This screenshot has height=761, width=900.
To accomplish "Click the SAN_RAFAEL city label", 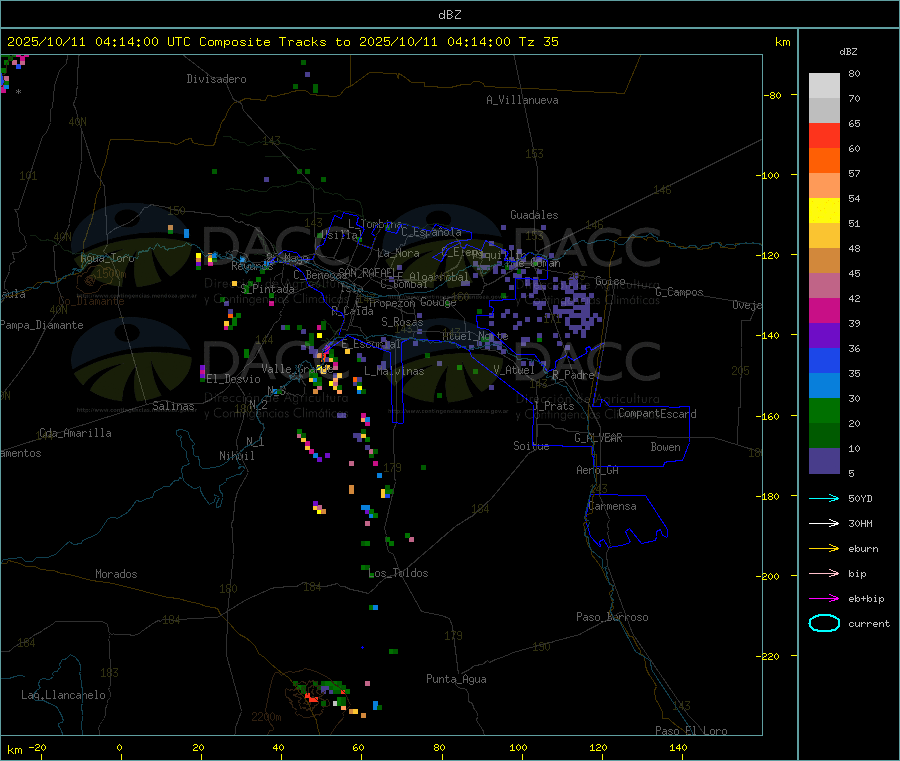I will click(x=369, y=273).
